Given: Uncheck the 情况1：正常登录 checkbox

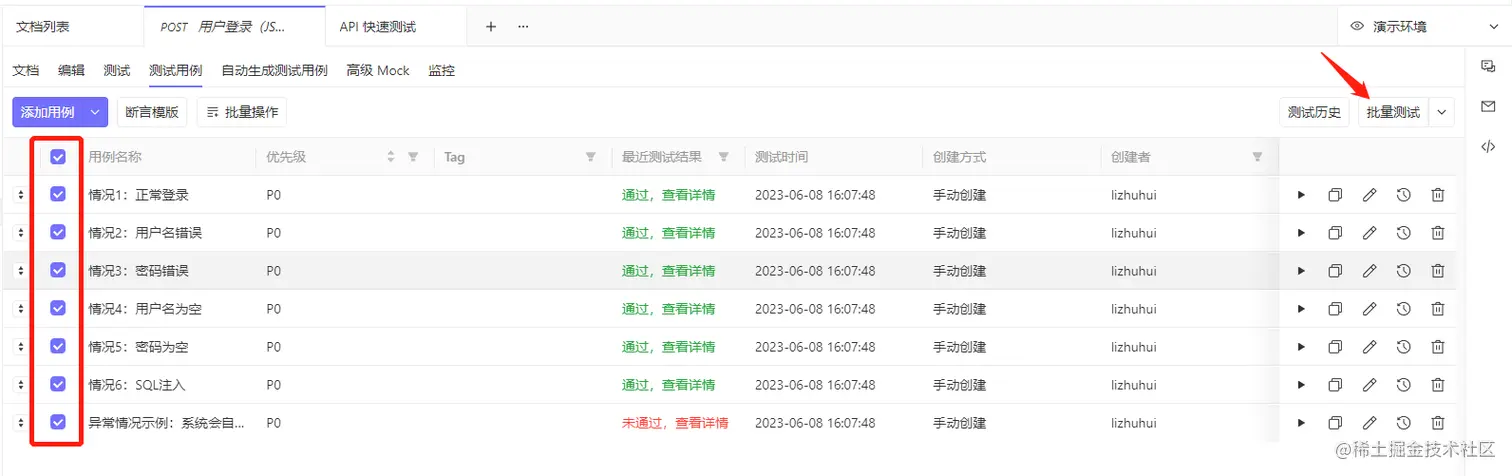Looking at the screenshot, I should tap(58, 194).
